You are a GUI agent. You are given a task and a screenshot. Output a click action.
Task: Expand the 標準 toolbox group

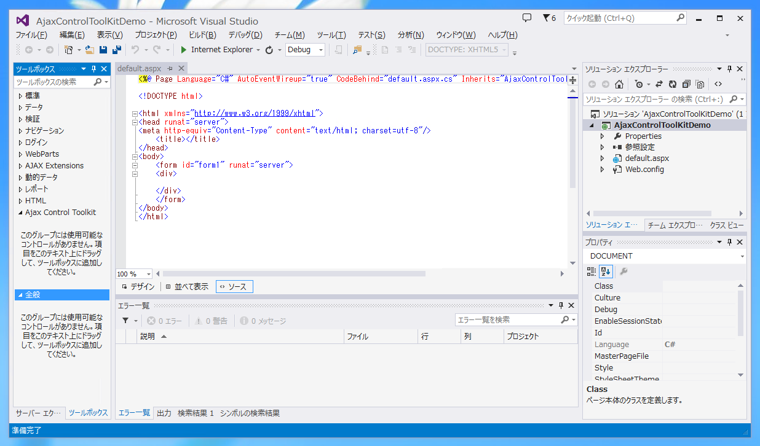[20, 96]
